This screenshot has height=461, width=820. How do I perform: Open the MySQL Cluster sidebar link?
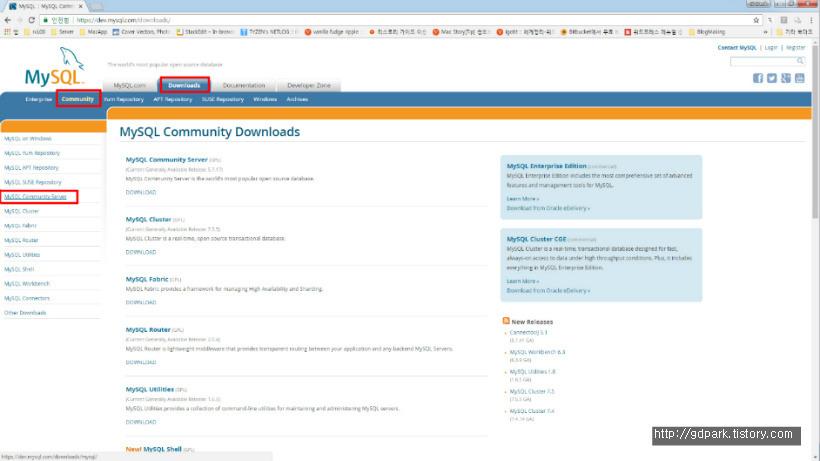coord(21,211)
